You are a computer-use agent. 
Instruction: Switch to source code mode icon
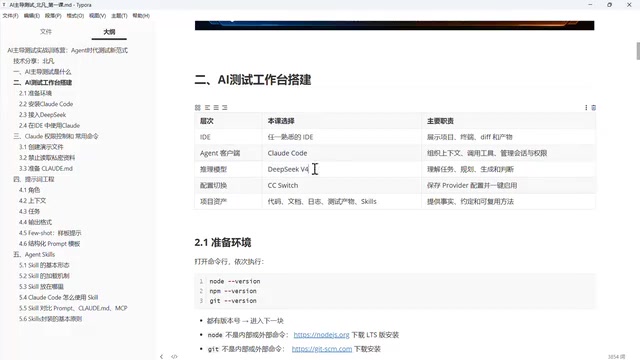click(174, 356)
